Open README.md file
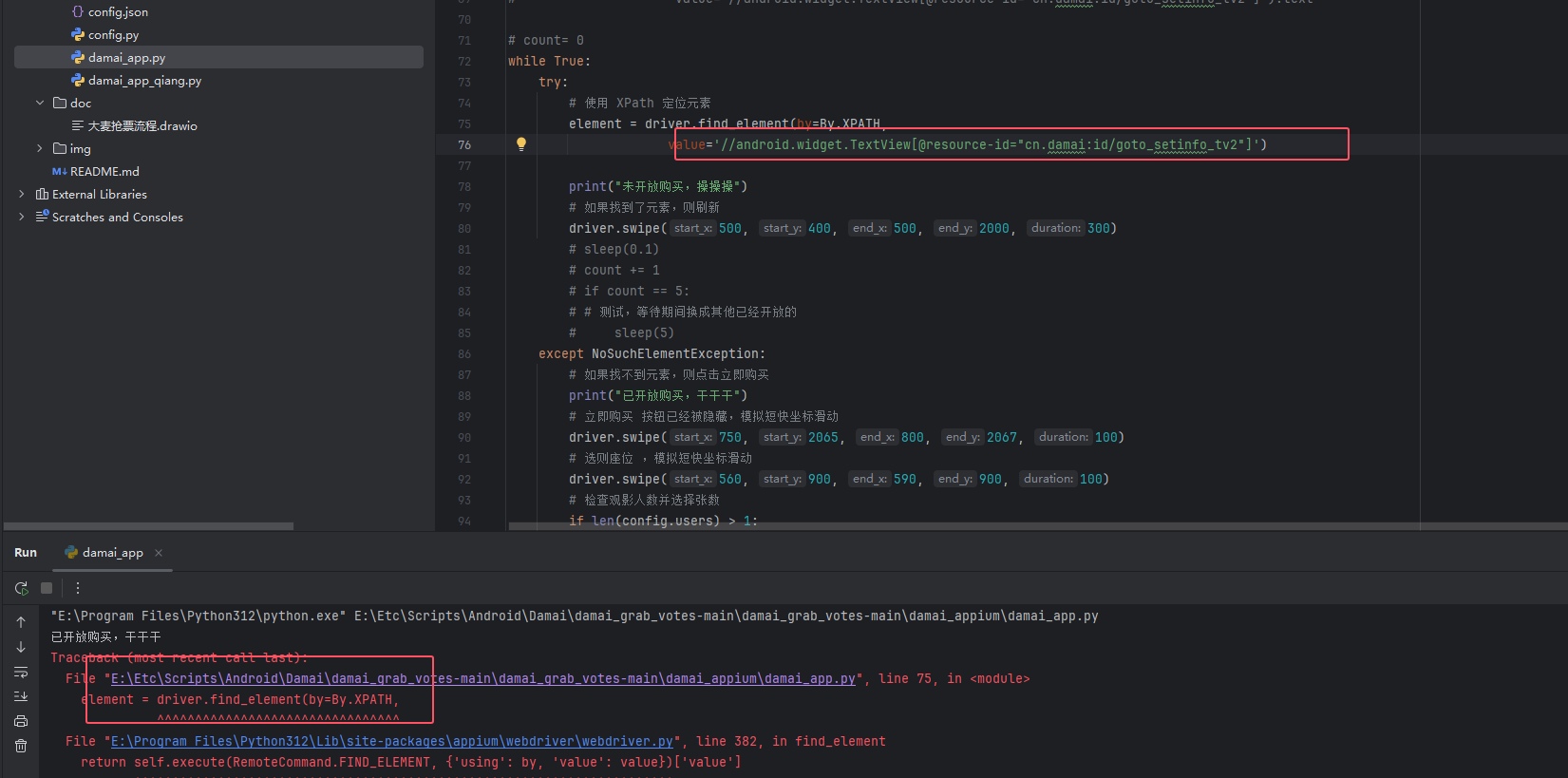 (104, 171)
